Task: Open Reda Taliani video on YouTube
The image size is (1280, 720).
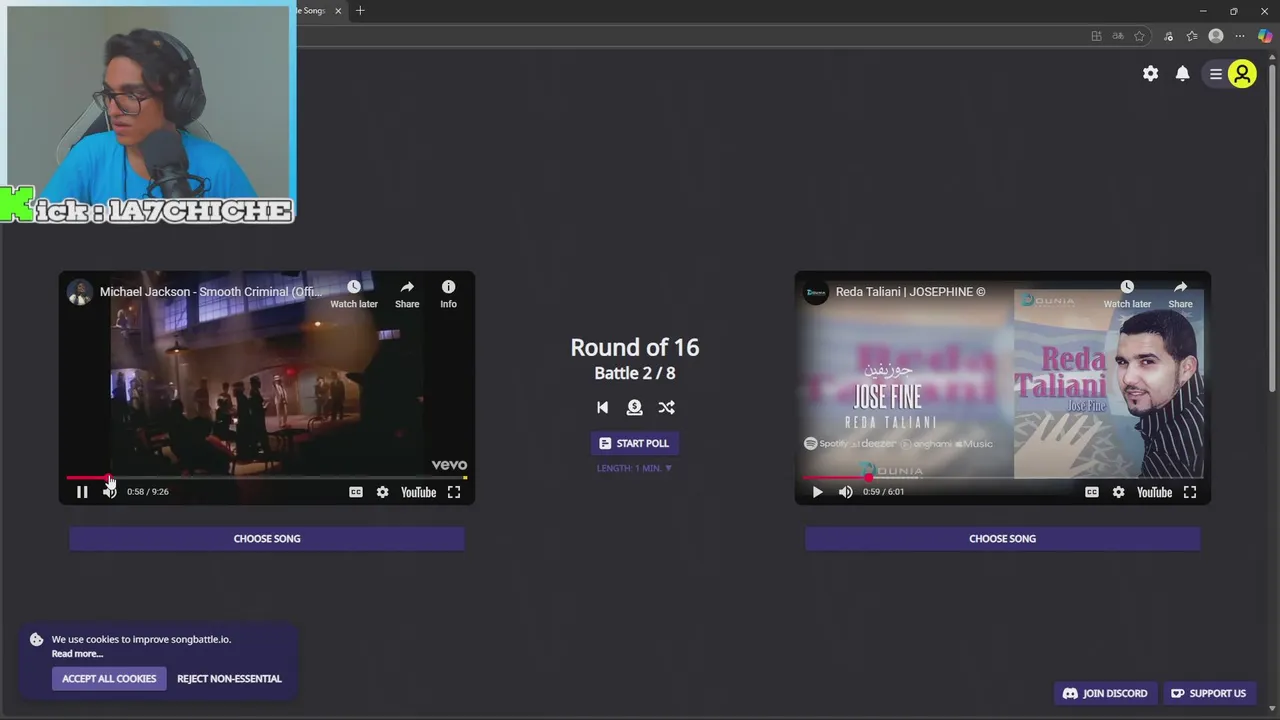Action: 1154,492
